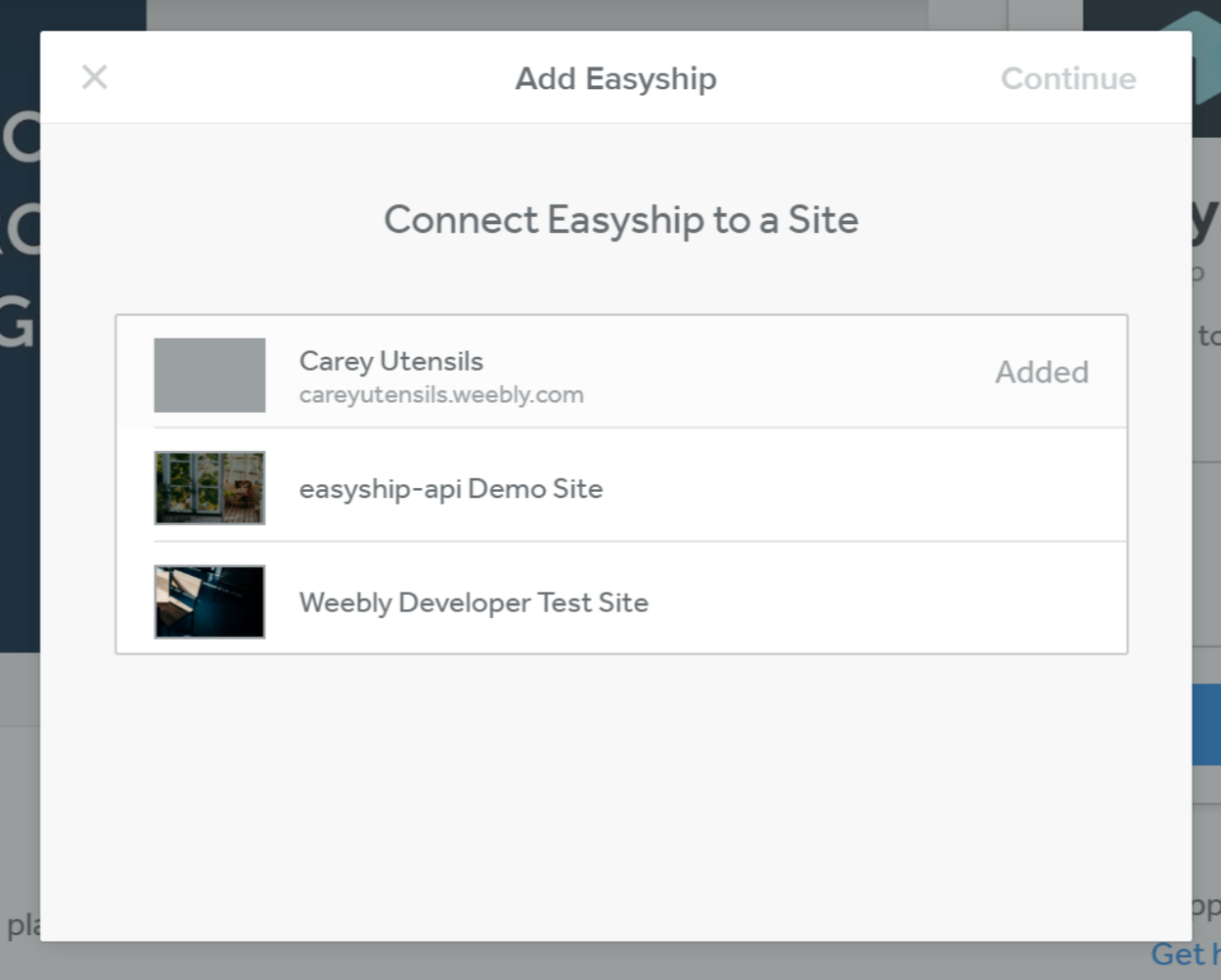Select the Carey Utensils site name
The width and height of the screenshot is (1221, 980).
point(391,361)
